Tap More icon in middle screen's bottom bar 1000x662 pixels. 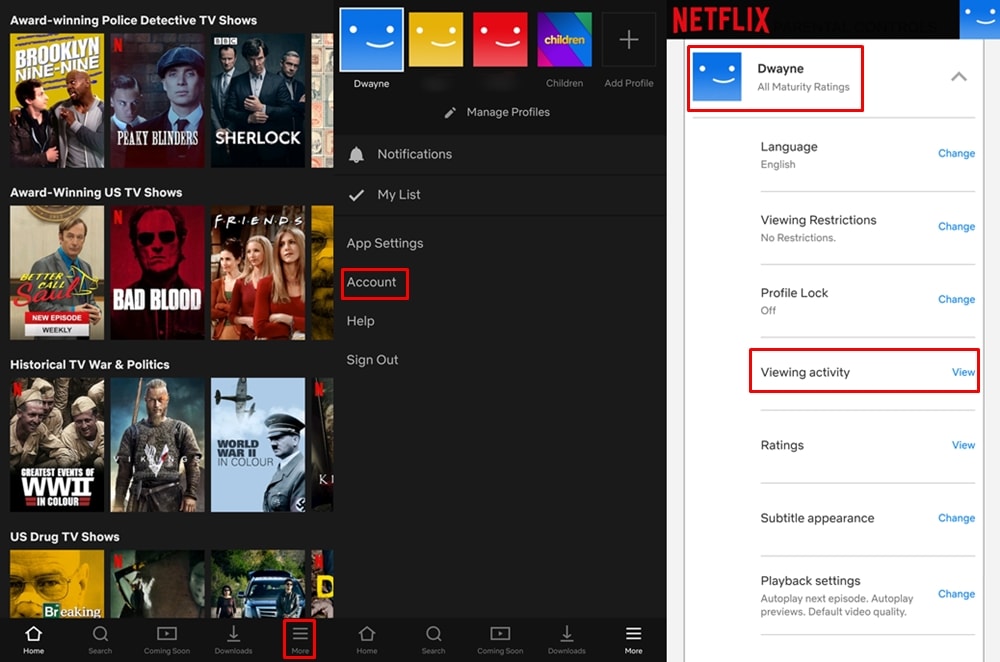pyautogui.click(x=633, y=633)
